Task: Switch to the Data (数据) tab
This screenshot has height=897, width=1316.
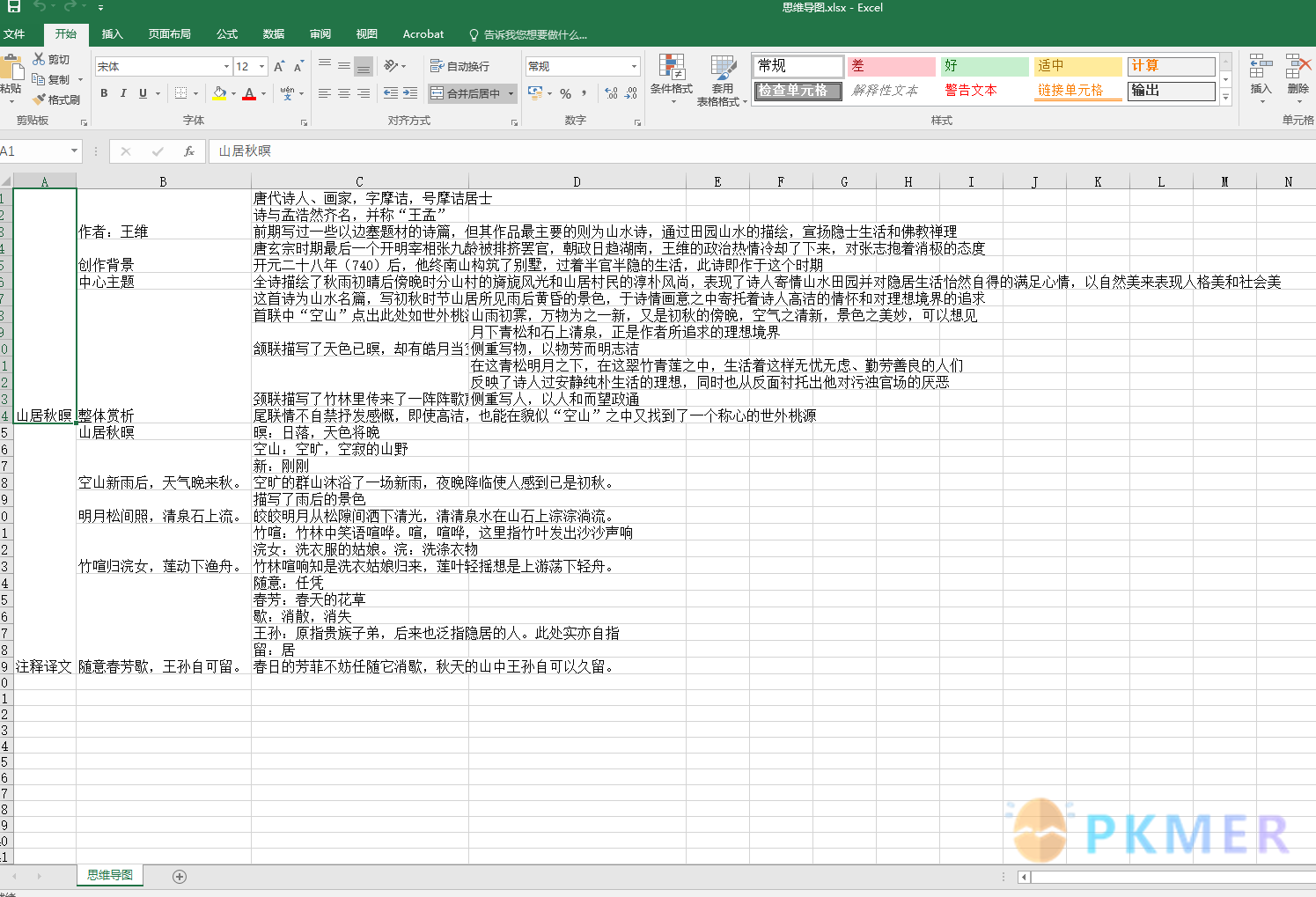Action: pyautogui.click(x=274, y=34)
